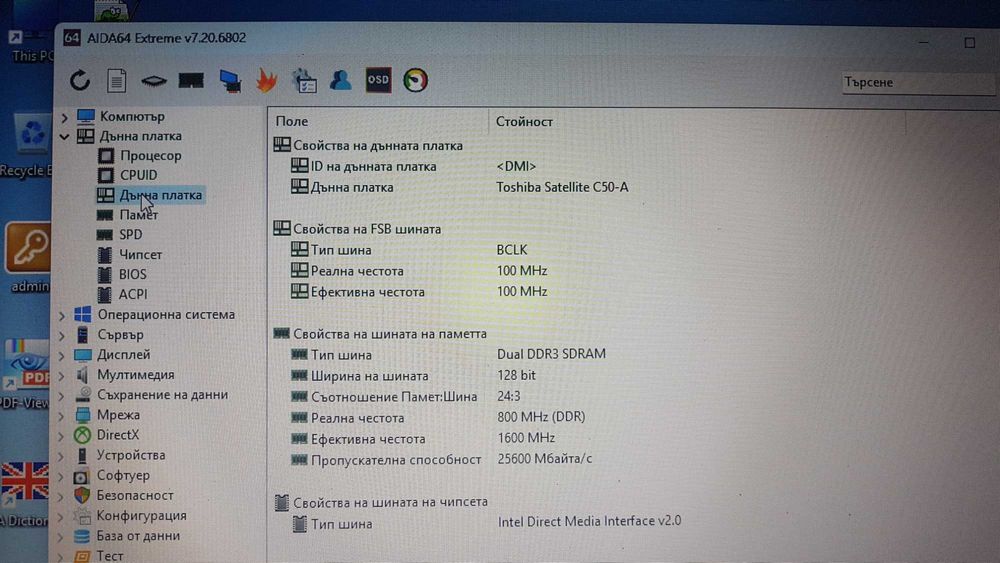
Task: Click the computer monitor toolbar icon
Action: (230, 81)
